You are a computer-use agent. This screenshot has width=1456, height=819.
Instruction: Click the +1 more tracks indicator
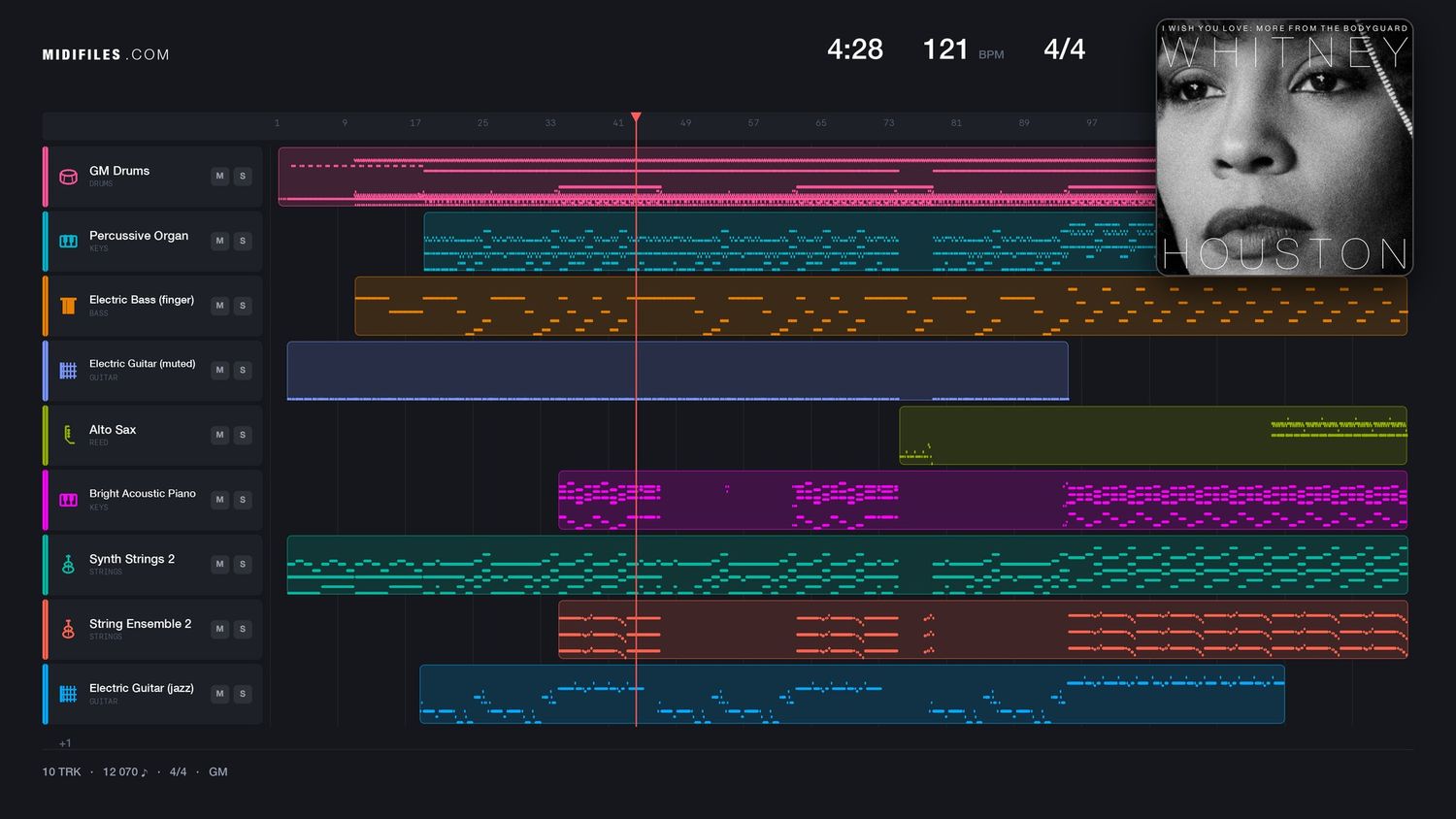pyautogui.click(x=65, y=743)
